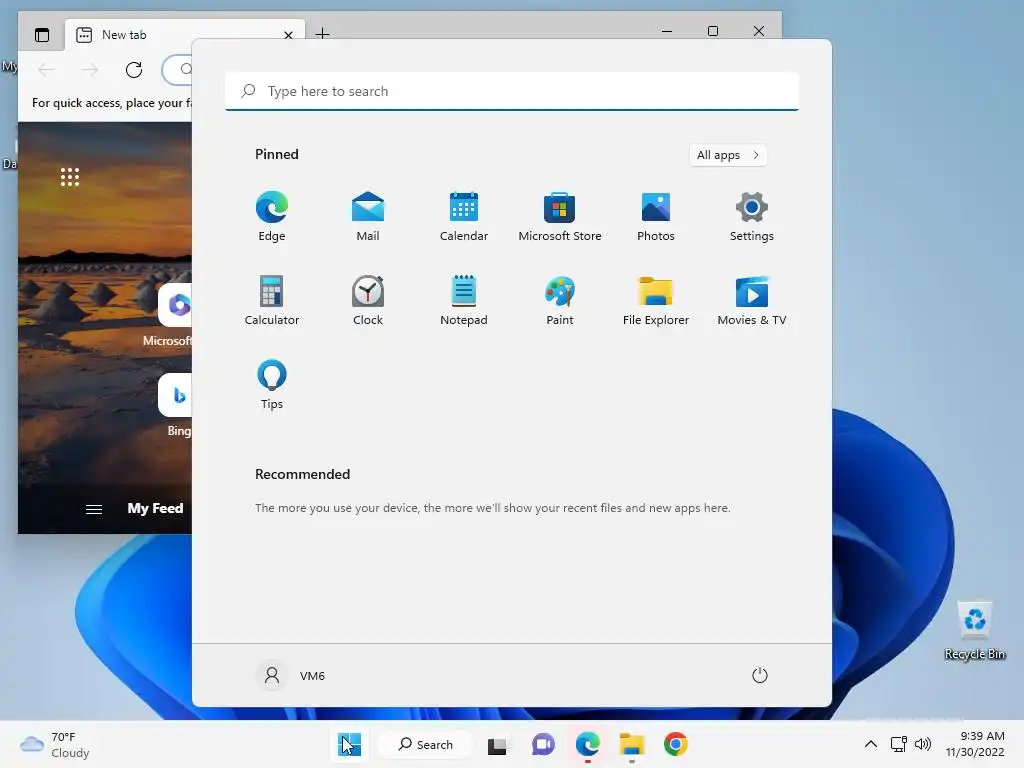This screenshot has height=768, width=1024.
Task: Open Edge tab actions menu
Action: coord(42,35)
